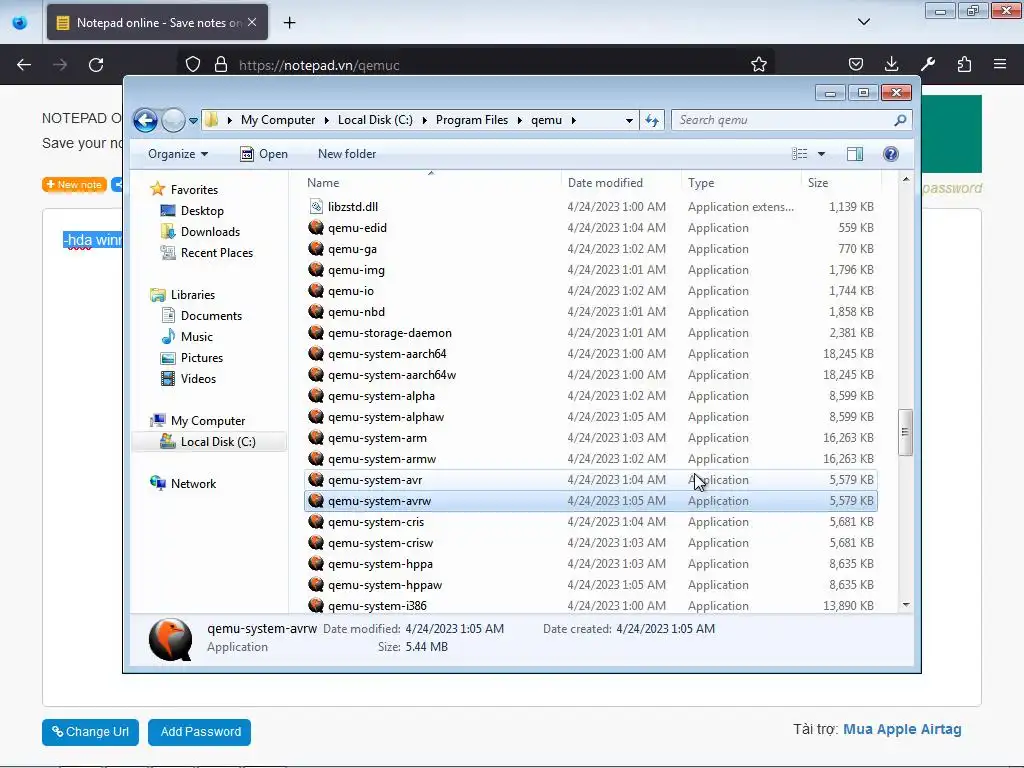Click the Explorer back arrow button
This screenshot has height=768, width=1024.
pos(145,120)
